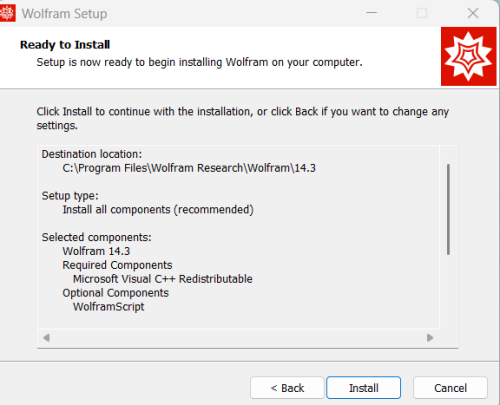500x405 pixels.
Task: Select the "Wolfram 14.3" component line
Action: [x=96, y=251]
